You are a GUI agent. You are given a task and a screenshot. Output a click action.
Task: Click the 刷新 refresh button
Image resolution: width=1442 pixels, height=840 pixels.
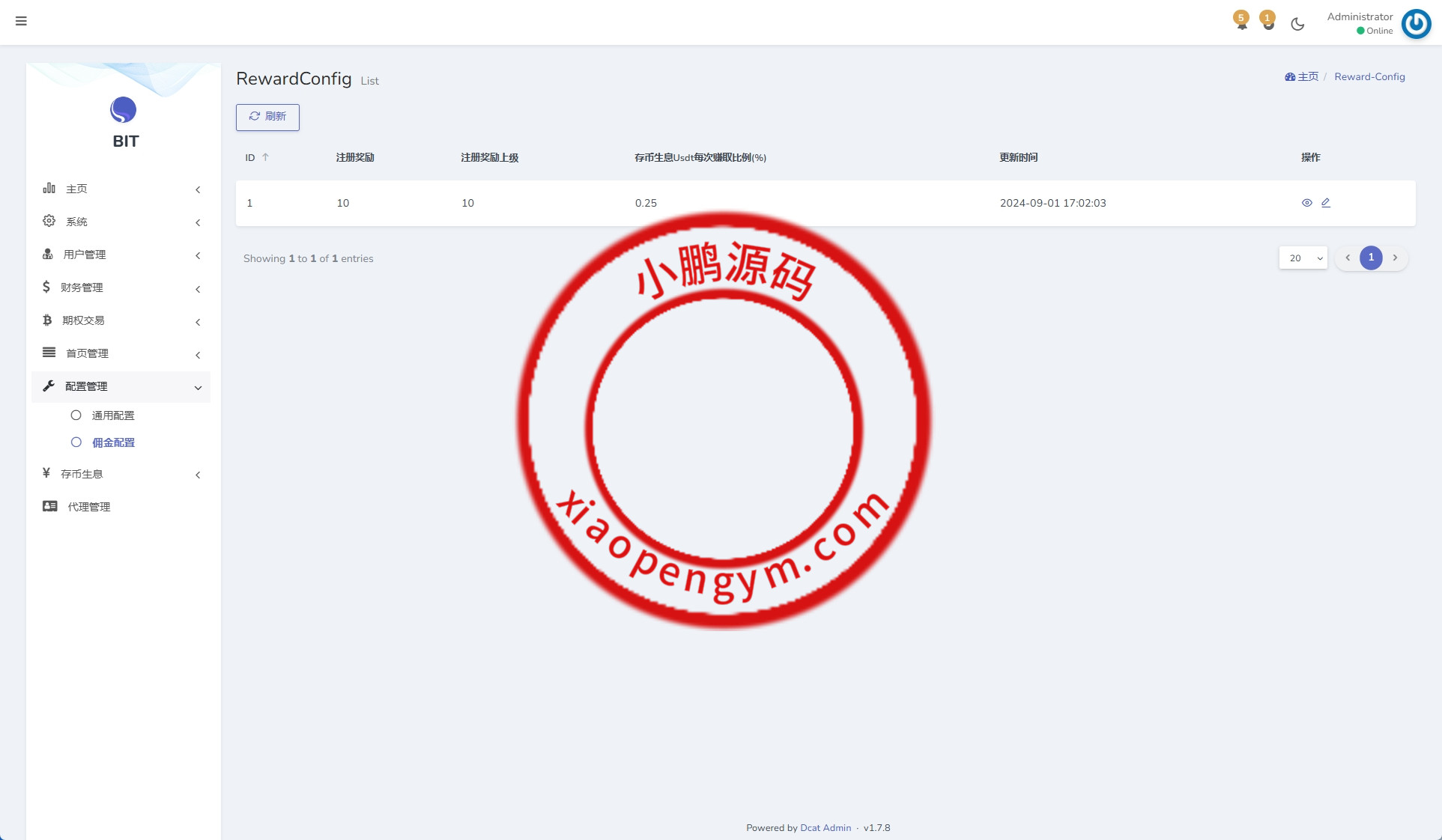267,117
